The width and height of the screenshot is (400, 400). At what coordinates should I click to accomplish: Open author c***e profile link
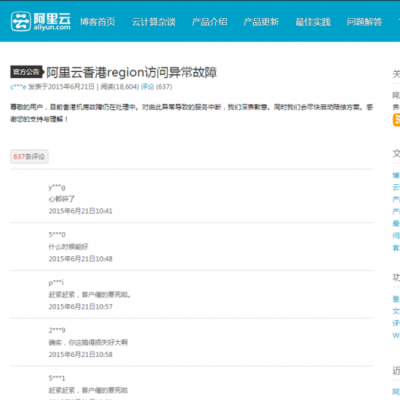coord(18,87)
